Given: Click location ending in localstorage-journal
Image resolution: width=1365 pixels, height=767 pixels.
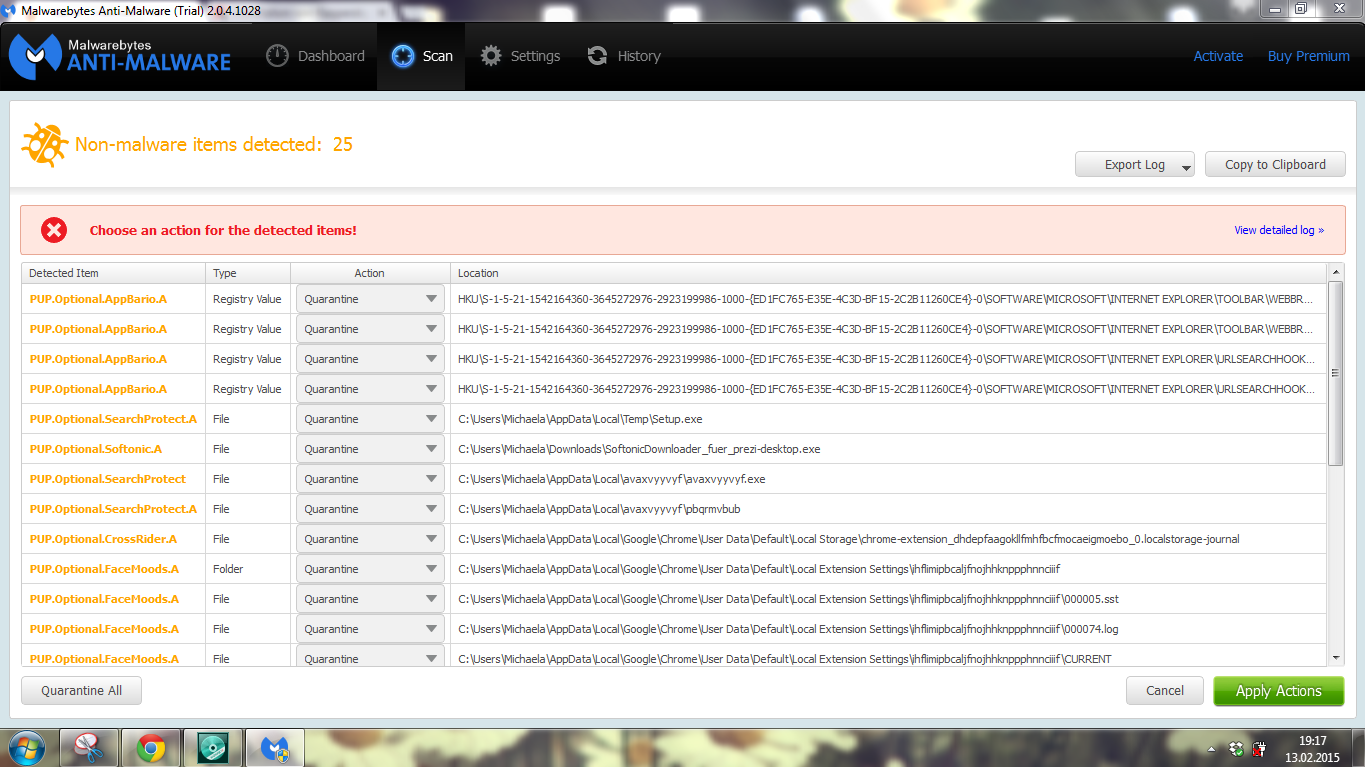Looking at the screenshot, I should (x=849, y=539).
